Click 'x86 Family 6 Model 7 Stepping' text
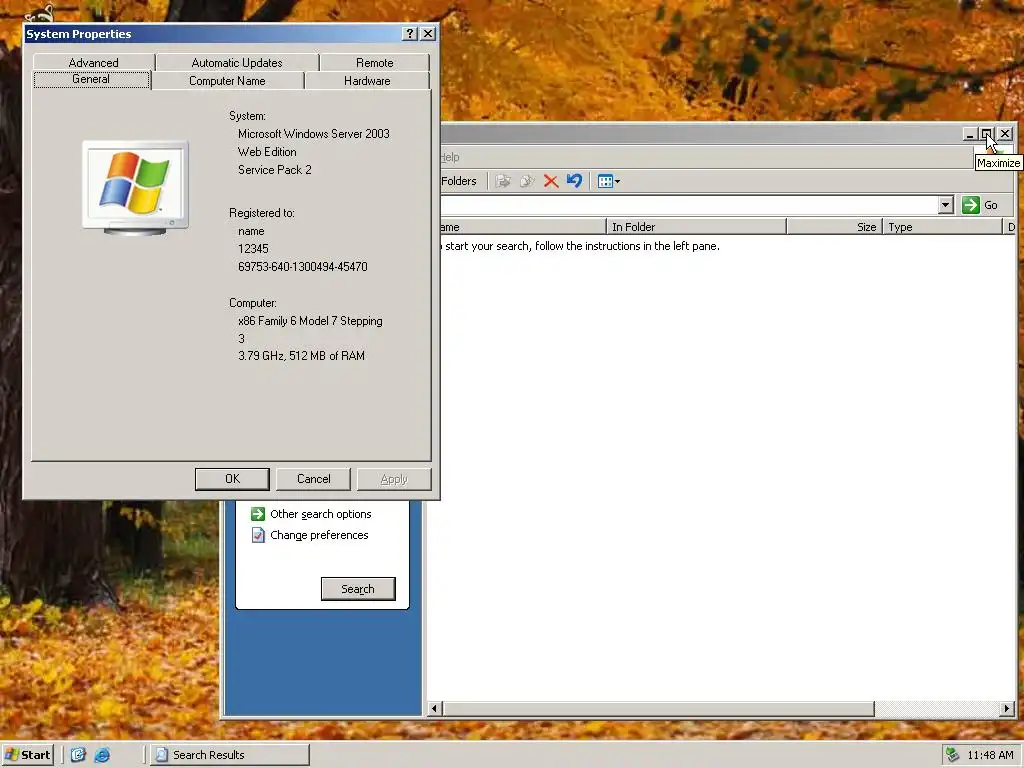This screenshot has width=1024, height=768. (310, 321)
